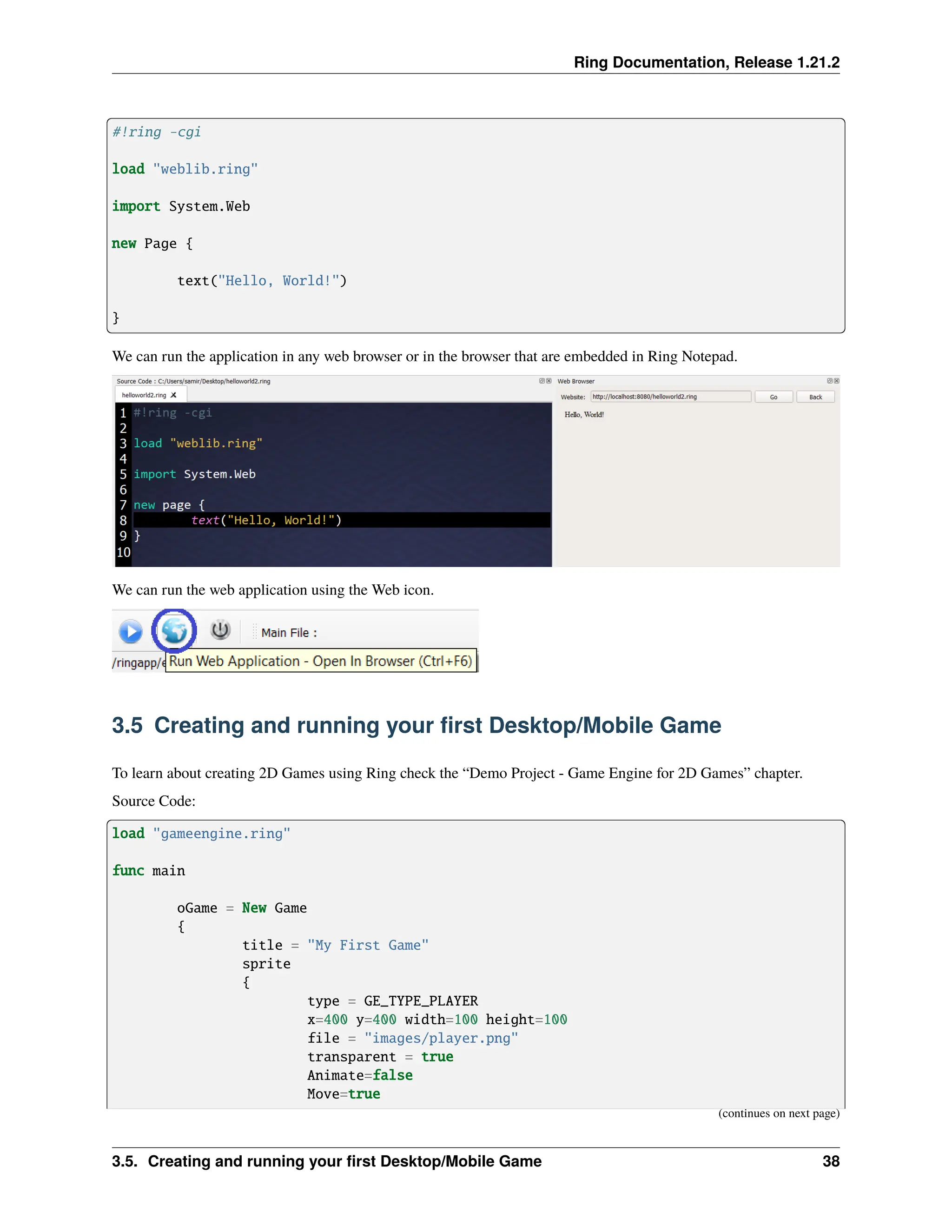Click the load "weblib.ring" line in editor
952x1232 pixels.
pos(198,444)
